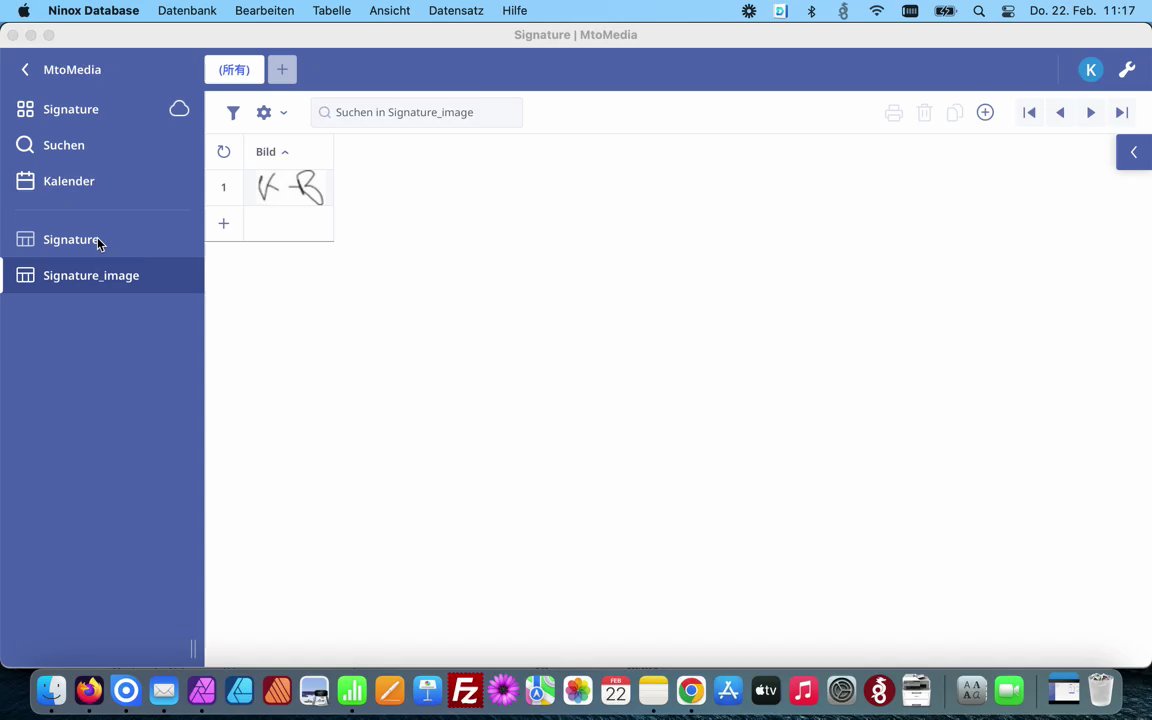Open Numbers from the Dock

pos(352,691)
